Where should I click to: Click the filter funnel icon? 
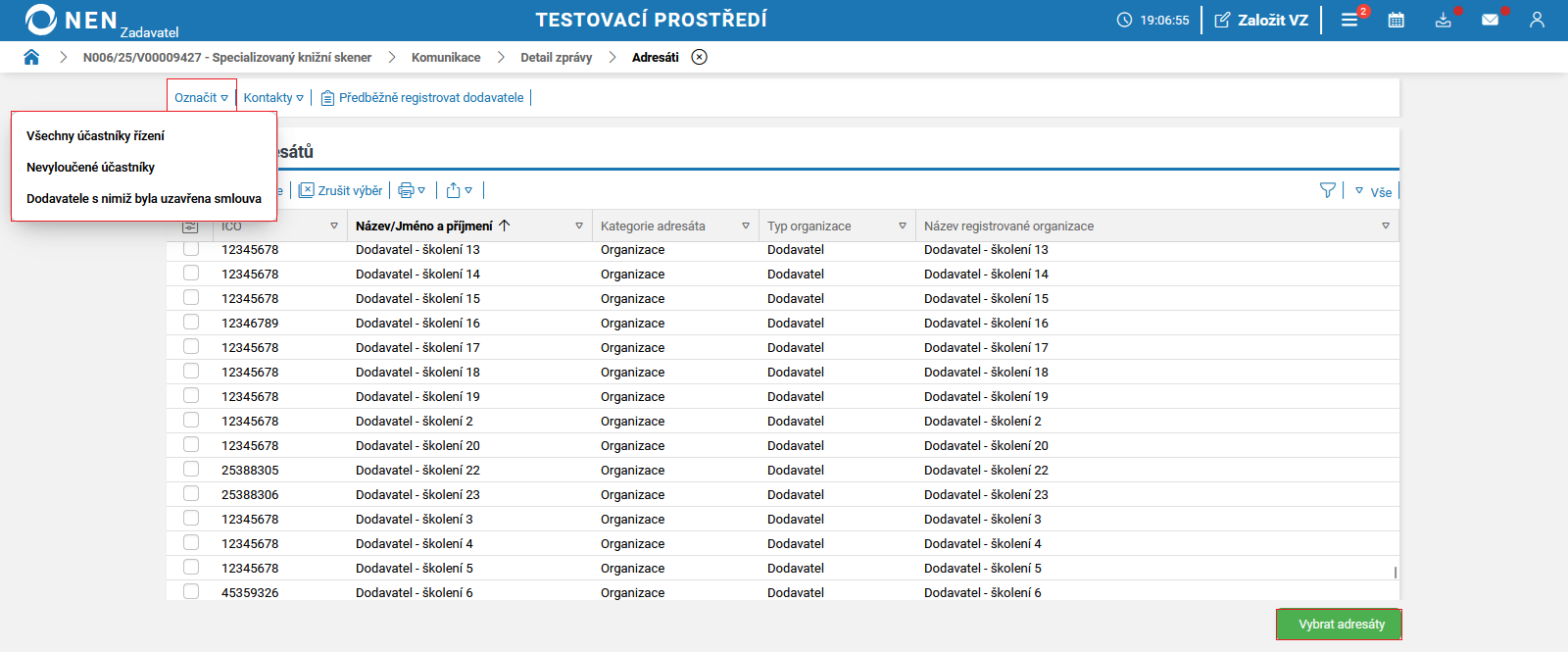(1327, 190)
